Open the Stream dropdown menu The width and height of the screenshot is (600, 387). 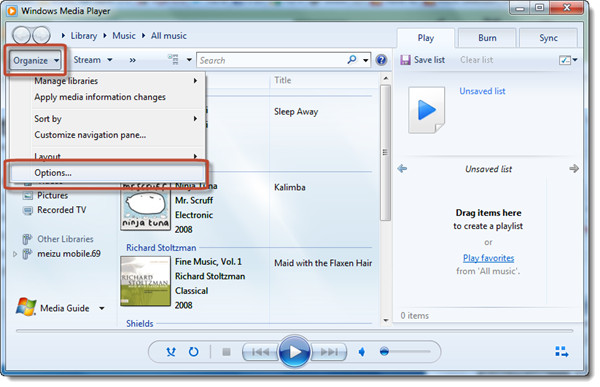pos(93,60)
